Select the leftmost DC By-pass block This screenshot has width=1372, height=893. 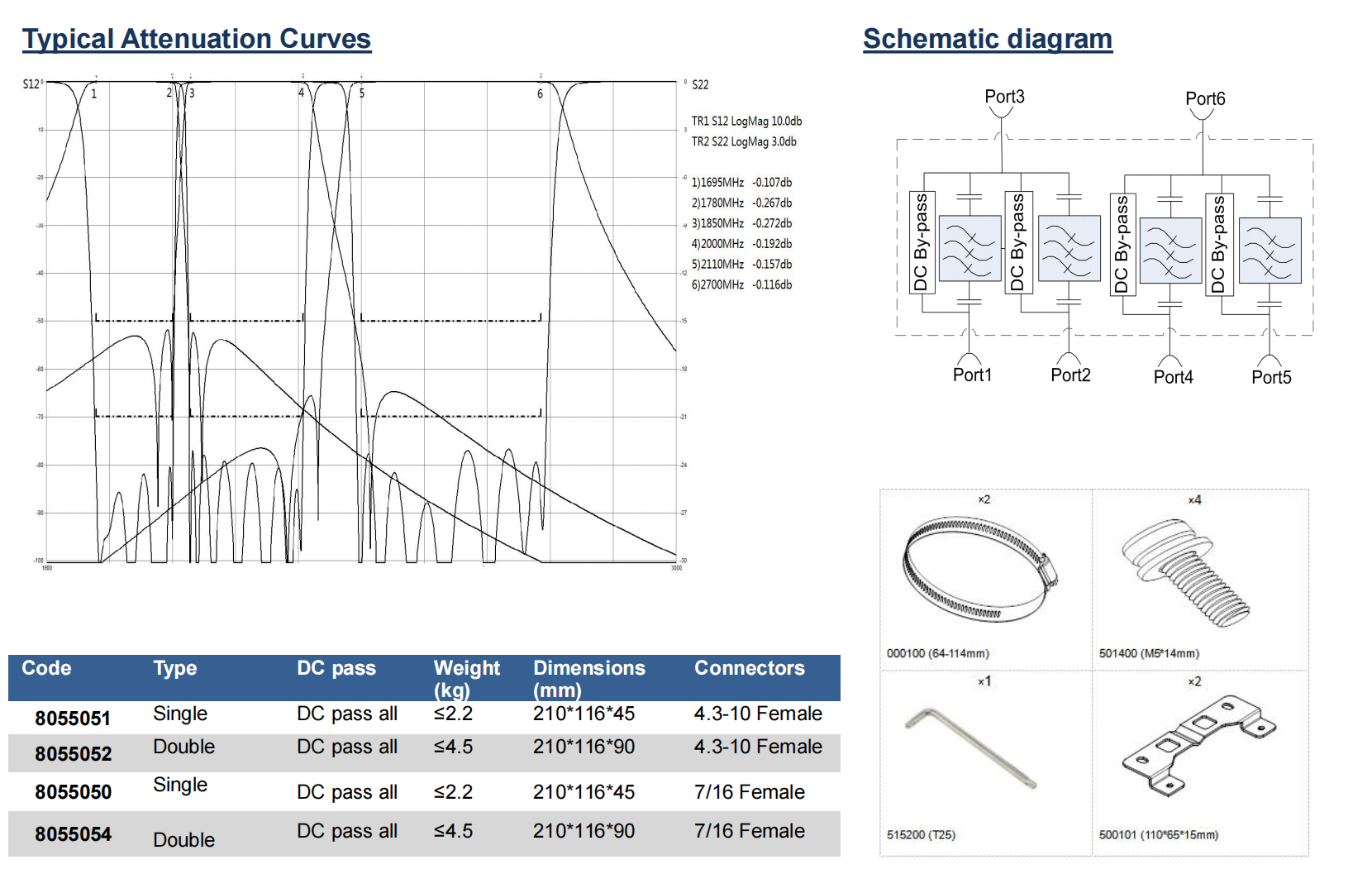(x=920, y=241)
